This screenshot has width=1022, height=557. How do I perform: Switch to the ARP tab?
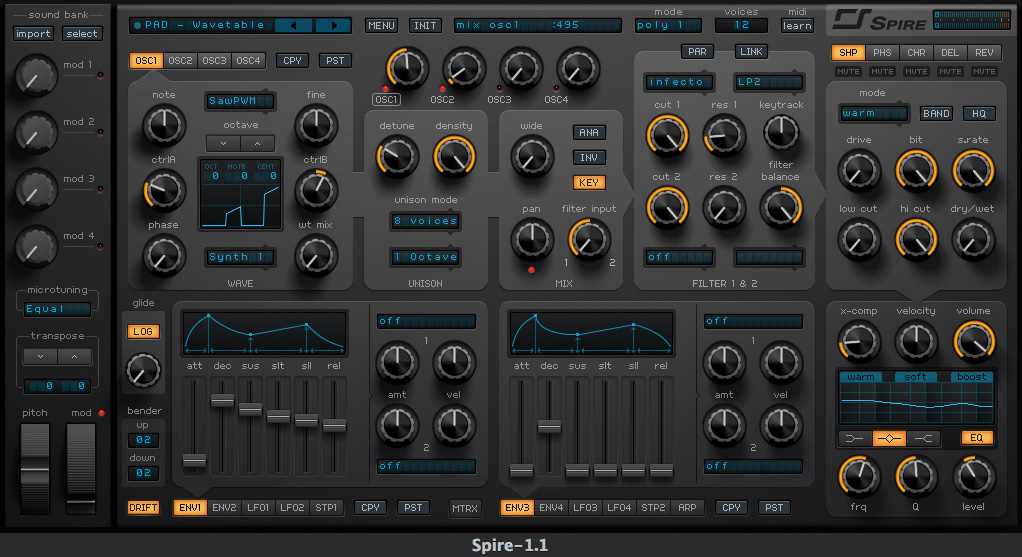tap(687, 507)
